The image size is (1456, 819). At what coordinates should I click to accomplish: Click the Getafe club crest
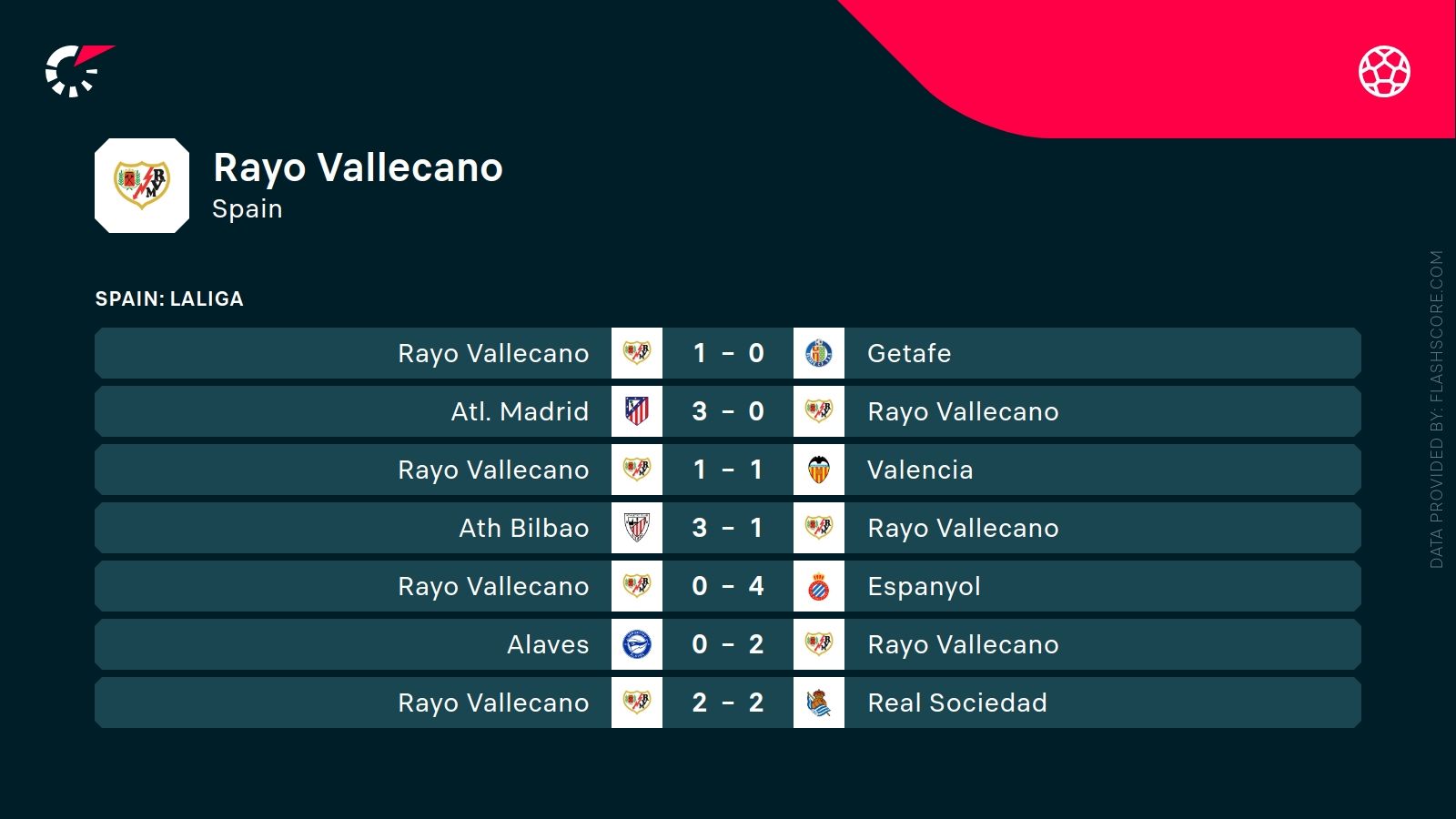[819, 353]
